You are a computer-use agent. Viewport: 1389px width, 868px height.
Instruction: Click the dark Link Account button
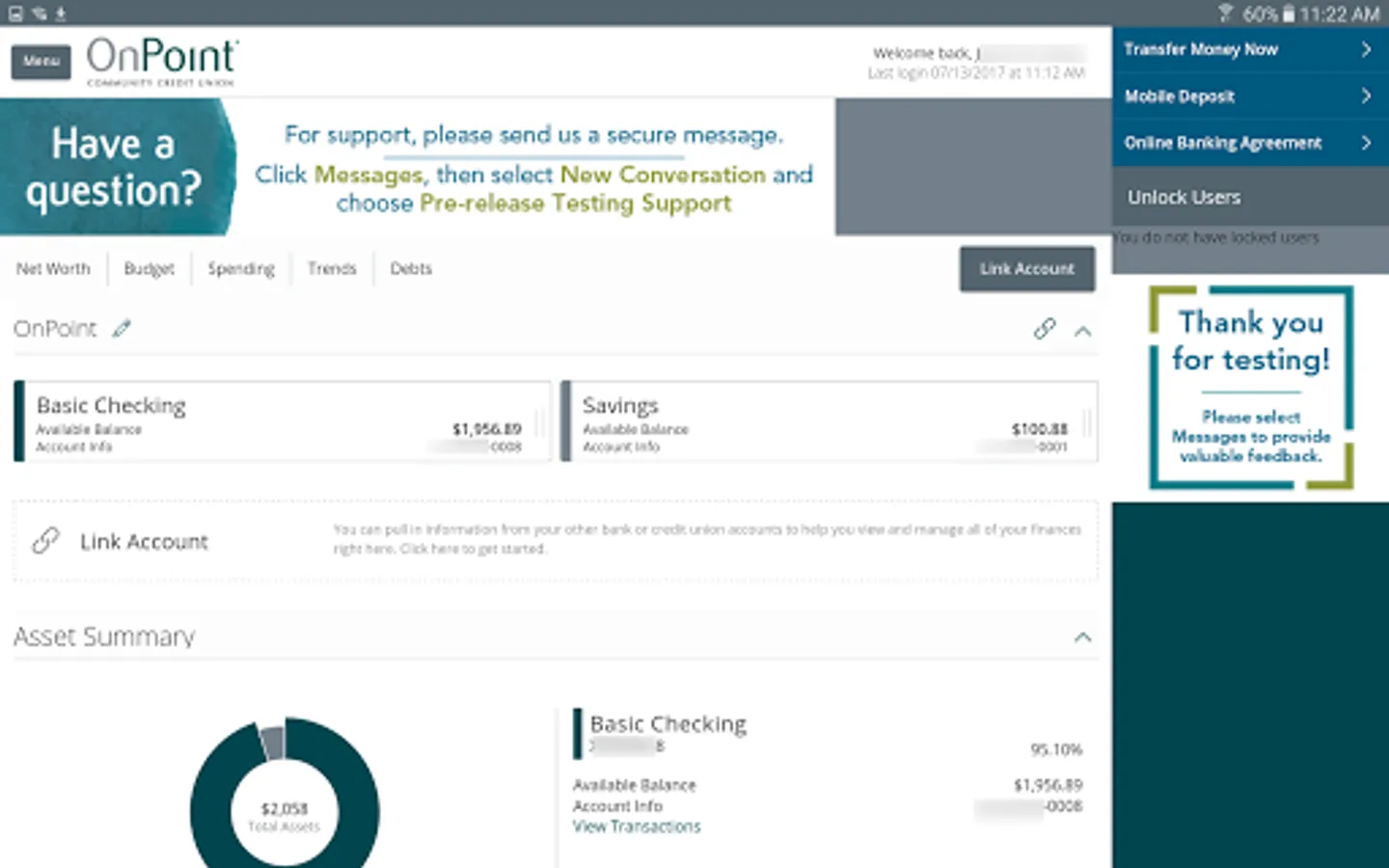coord(1027,269)
